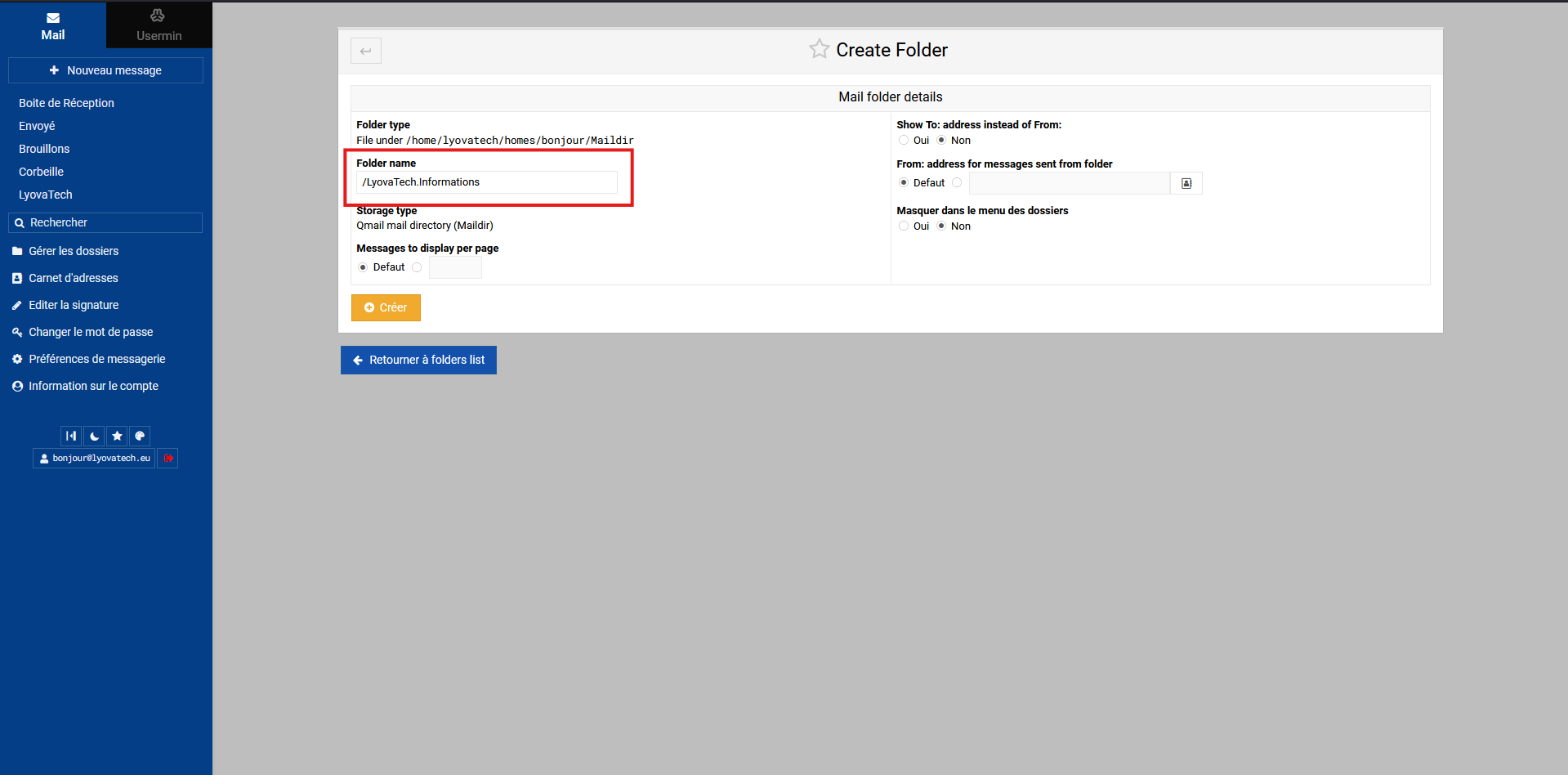
Task: Select custom From address radio button
Action: tap(957, 183)
